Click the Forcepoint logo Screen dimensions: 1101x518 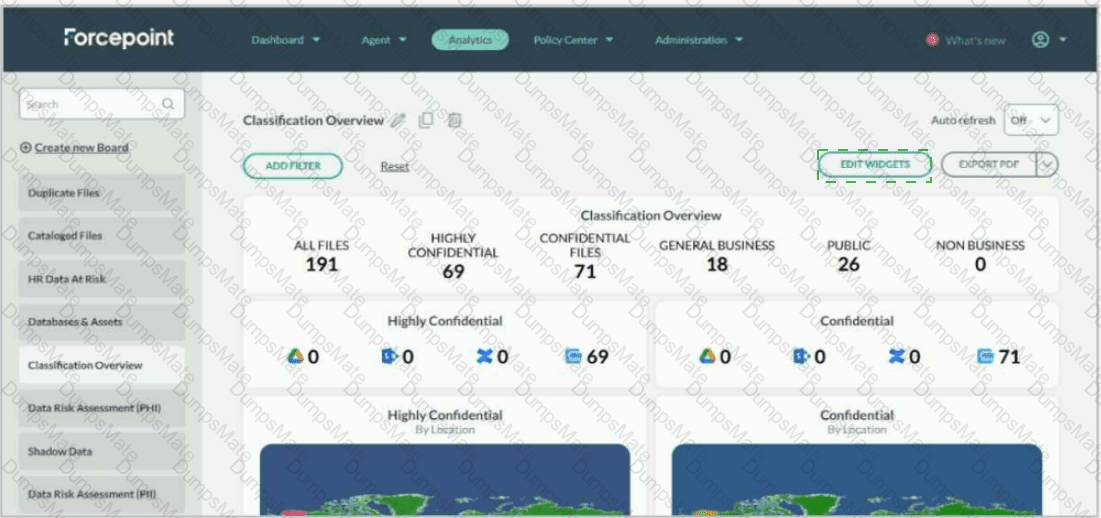click(x=119, y=38)
